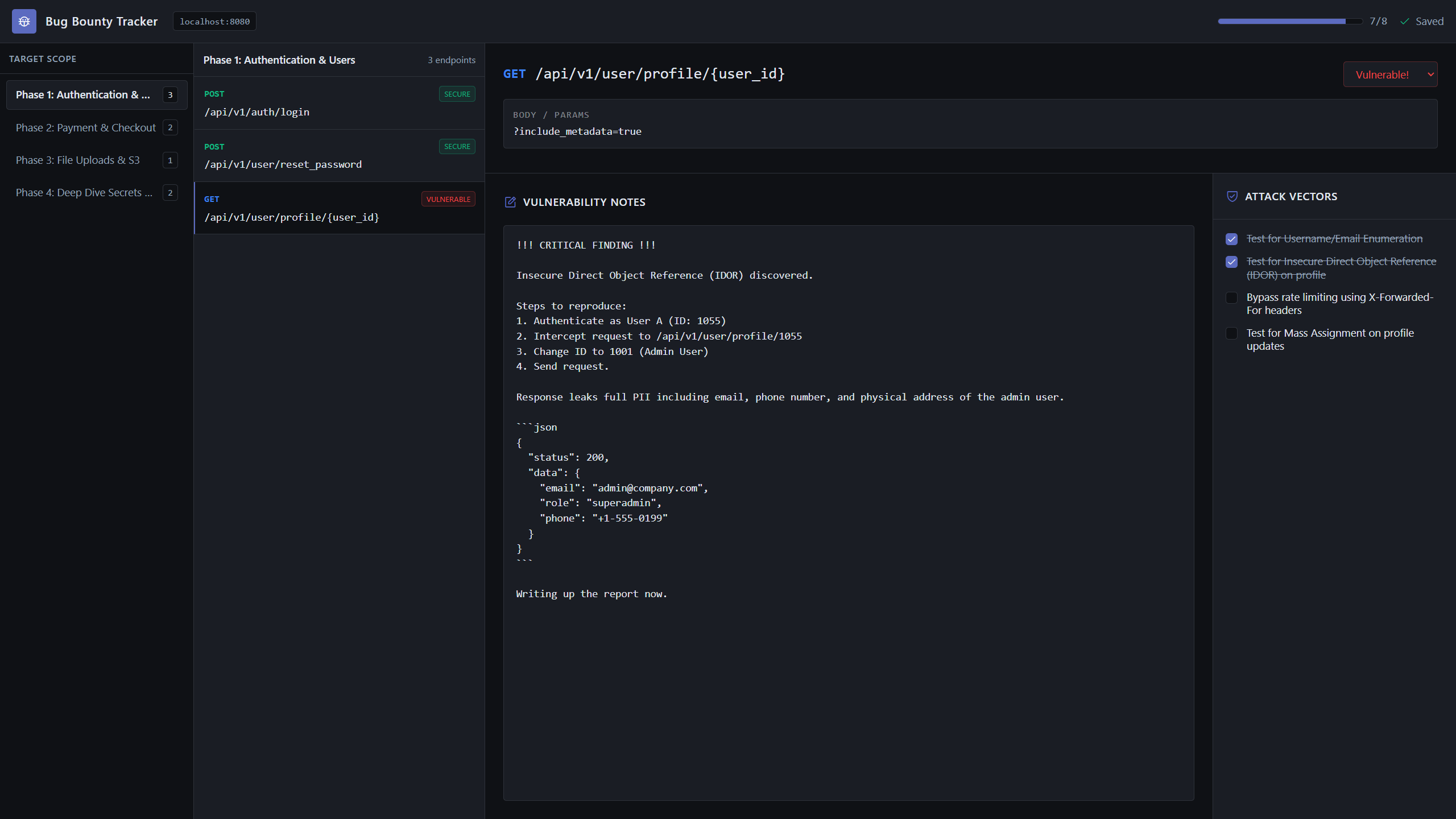1456x819 pixels.
Task: Click the '7/8' progress text
Action: (1378, 22)
